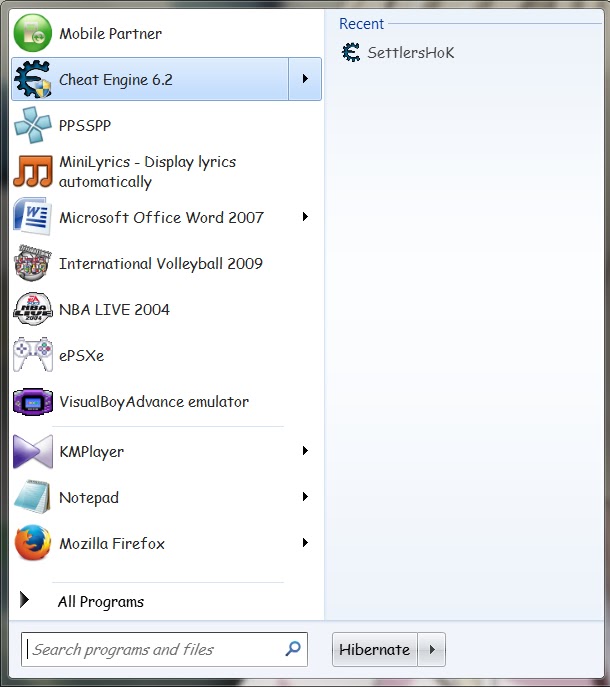Click the ePSXe gamepad icon
610x687 pixels.
tap(33, 355)
